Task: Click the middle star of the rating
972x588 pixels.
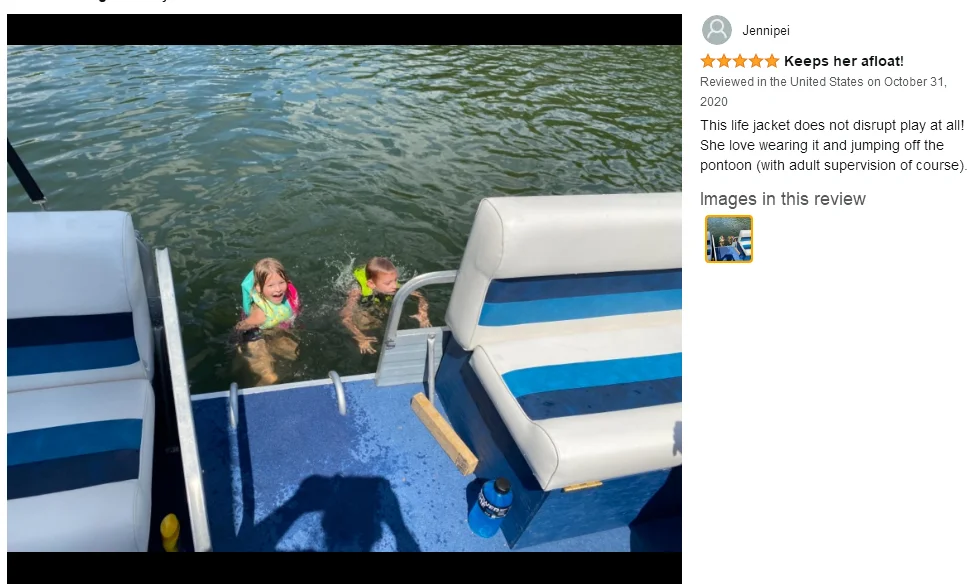Action: click(x=740, y=61)
